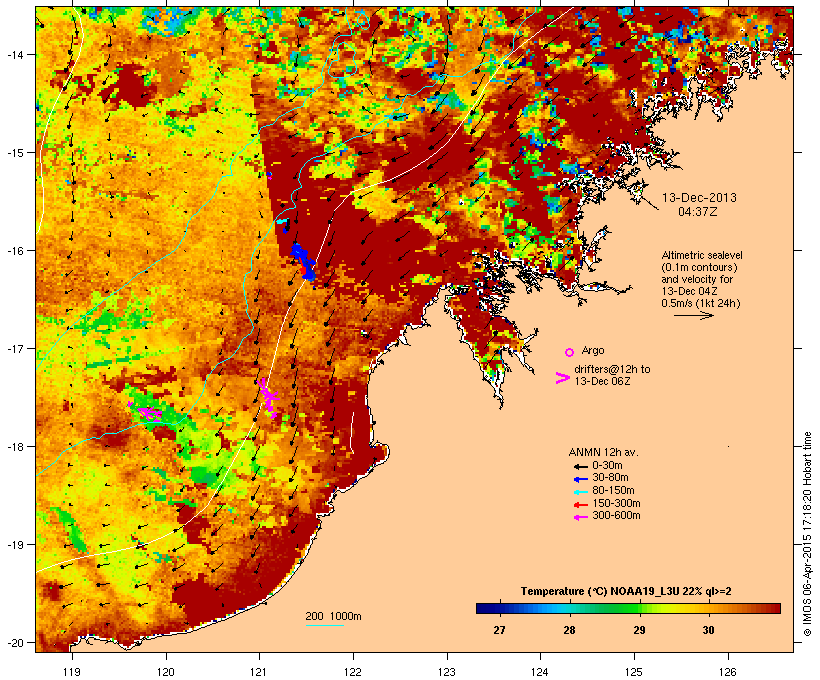Click the 200 1000m isobath label
Viewport: 820px width, 680px height.
point(333,616)
